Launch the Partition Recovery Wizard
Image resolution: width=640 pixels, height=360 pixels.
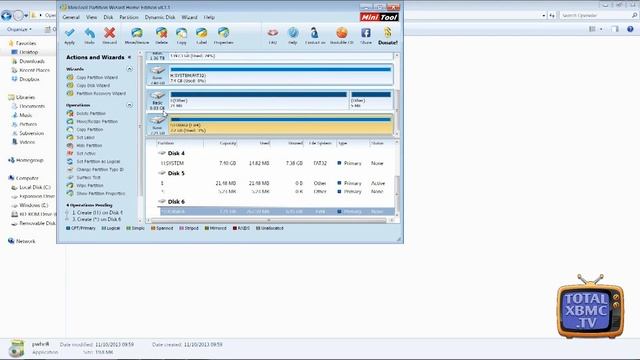(101, 93)
